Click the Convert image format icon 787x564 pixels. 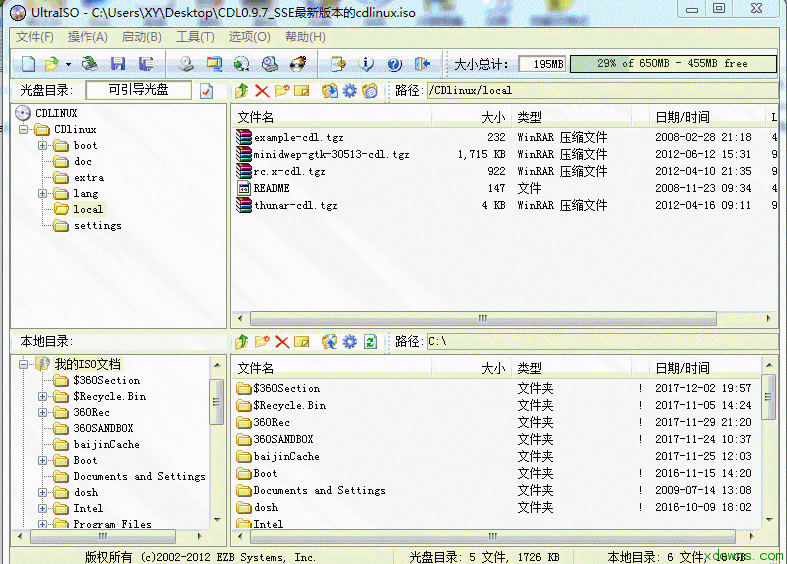pyautogui.click(x=214, y=64)
